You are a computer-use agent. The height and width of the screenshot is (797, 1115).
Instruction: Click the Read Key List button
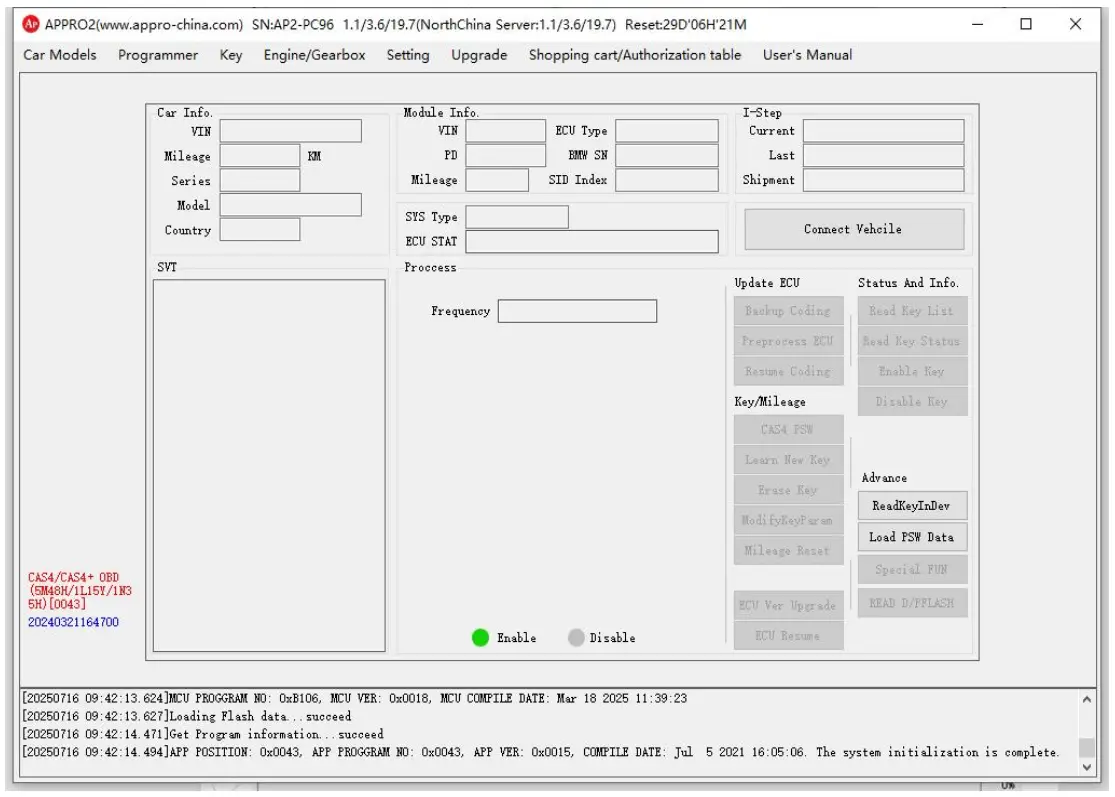tap(912, 311)
